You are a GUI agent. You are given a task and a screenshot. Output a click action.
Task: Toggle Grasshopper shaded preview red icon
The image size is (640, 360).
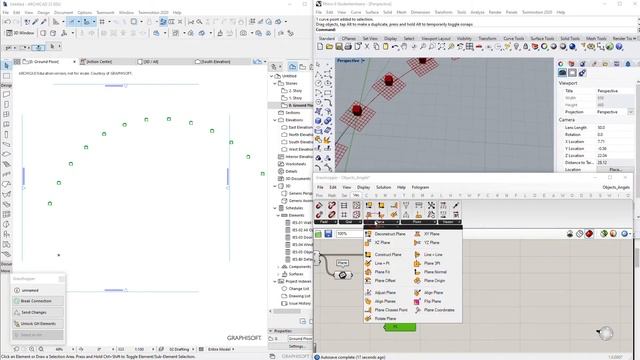(x=589, y=234)
